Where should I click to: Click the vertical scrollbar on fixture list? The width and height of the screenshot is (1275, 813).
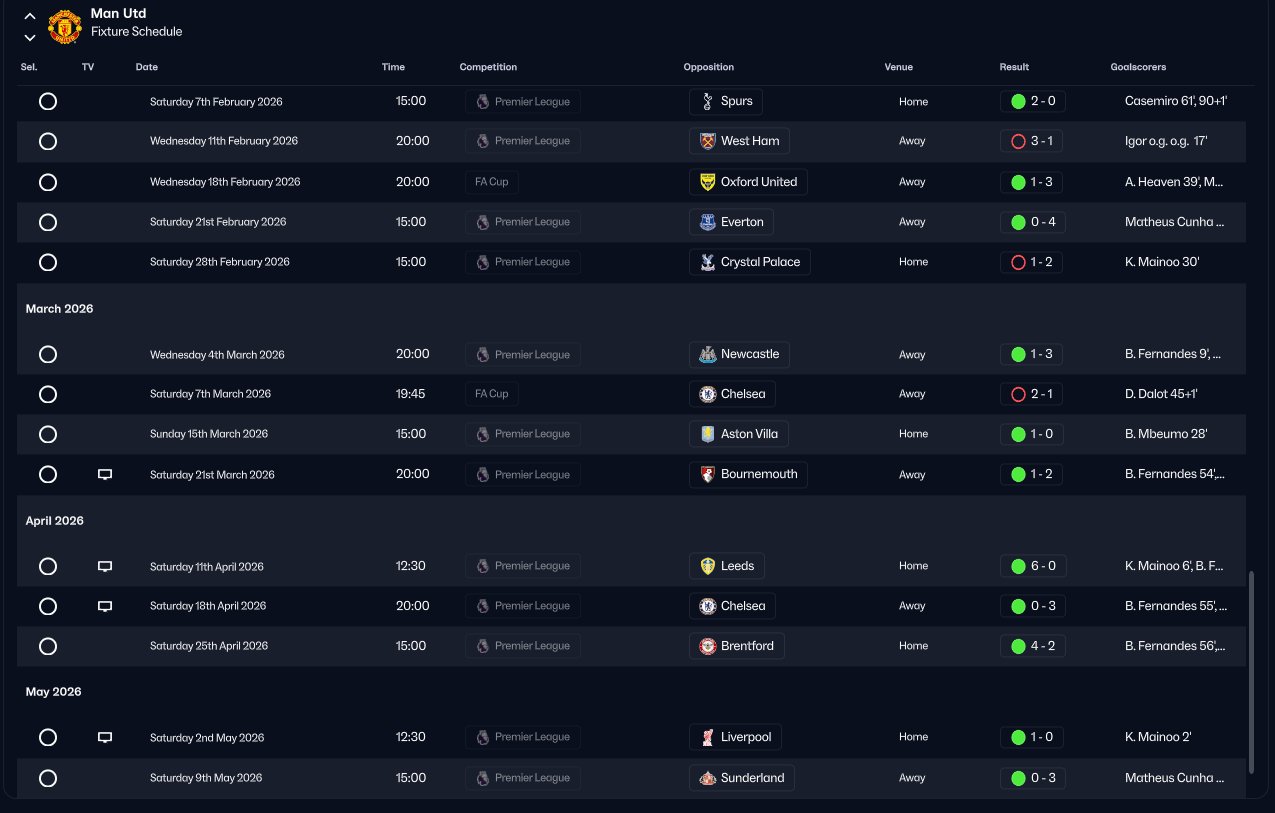click(x=1251, y=672)
